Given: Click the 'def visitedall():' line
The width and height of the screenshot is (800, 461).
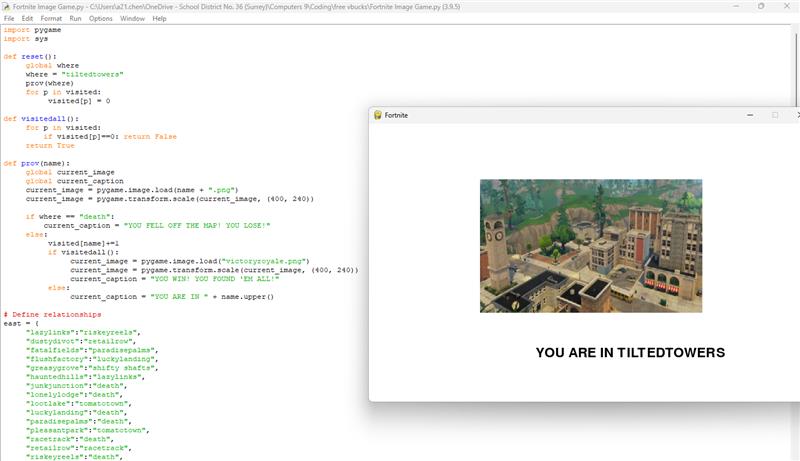Looking at the screenshot, I should pyautogui.click(x=41, y=119).
